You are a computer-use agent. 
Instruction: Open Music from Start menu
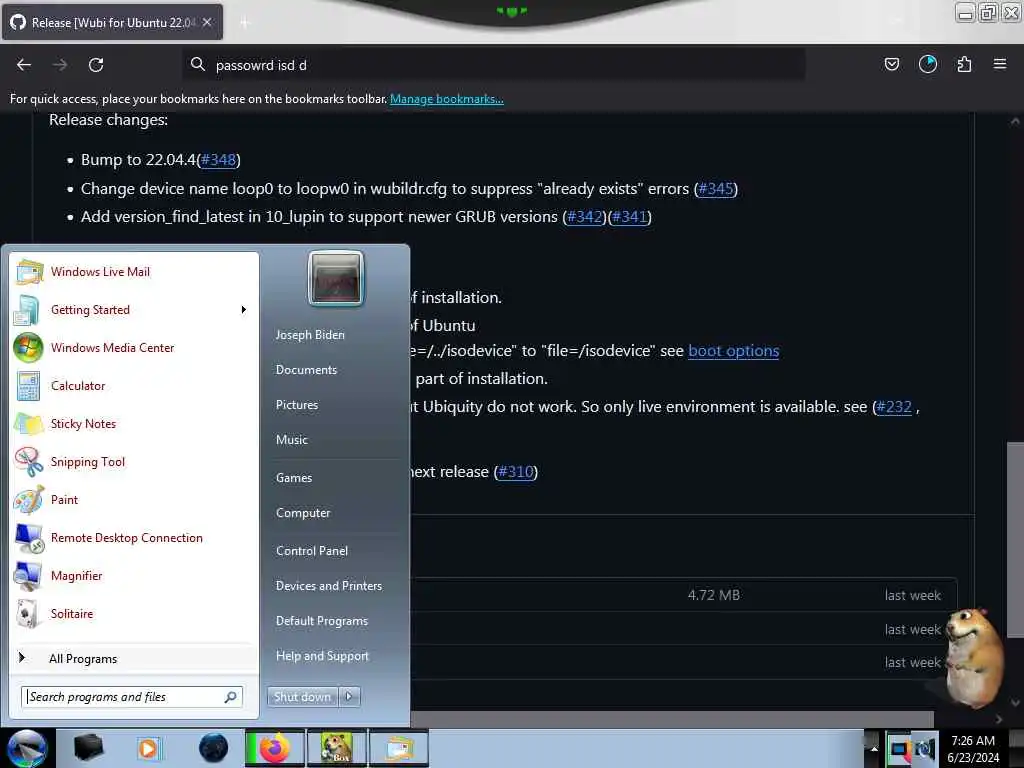(292, 440)
